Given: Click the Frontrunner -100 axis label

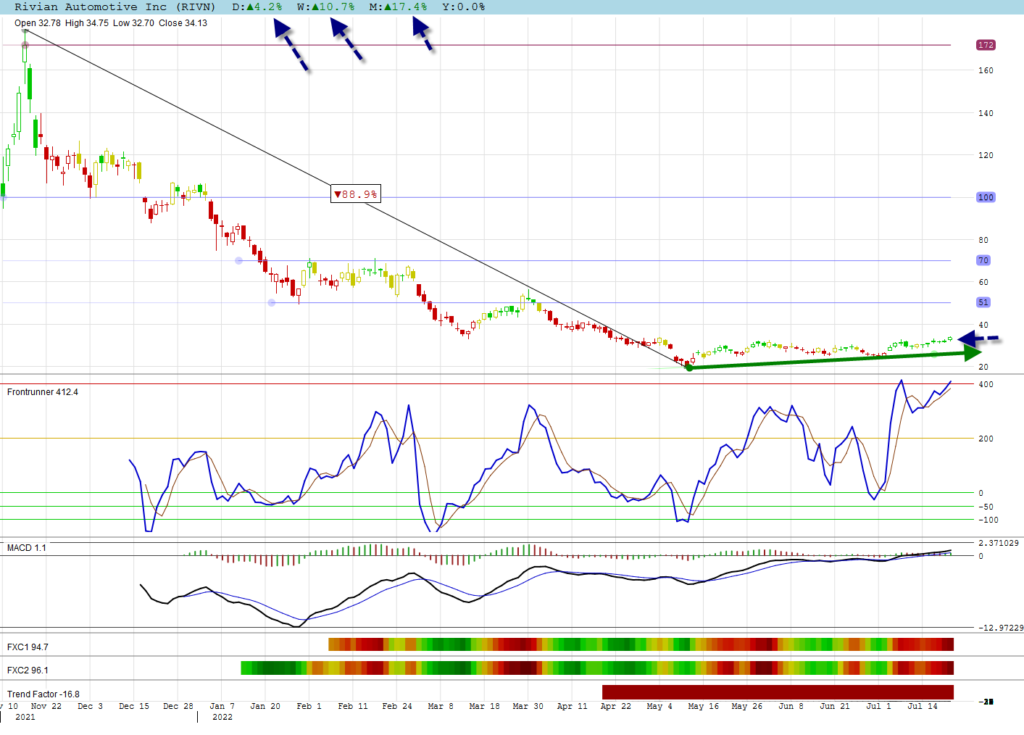Looking at the screenshot, I should tap(988, 520).
